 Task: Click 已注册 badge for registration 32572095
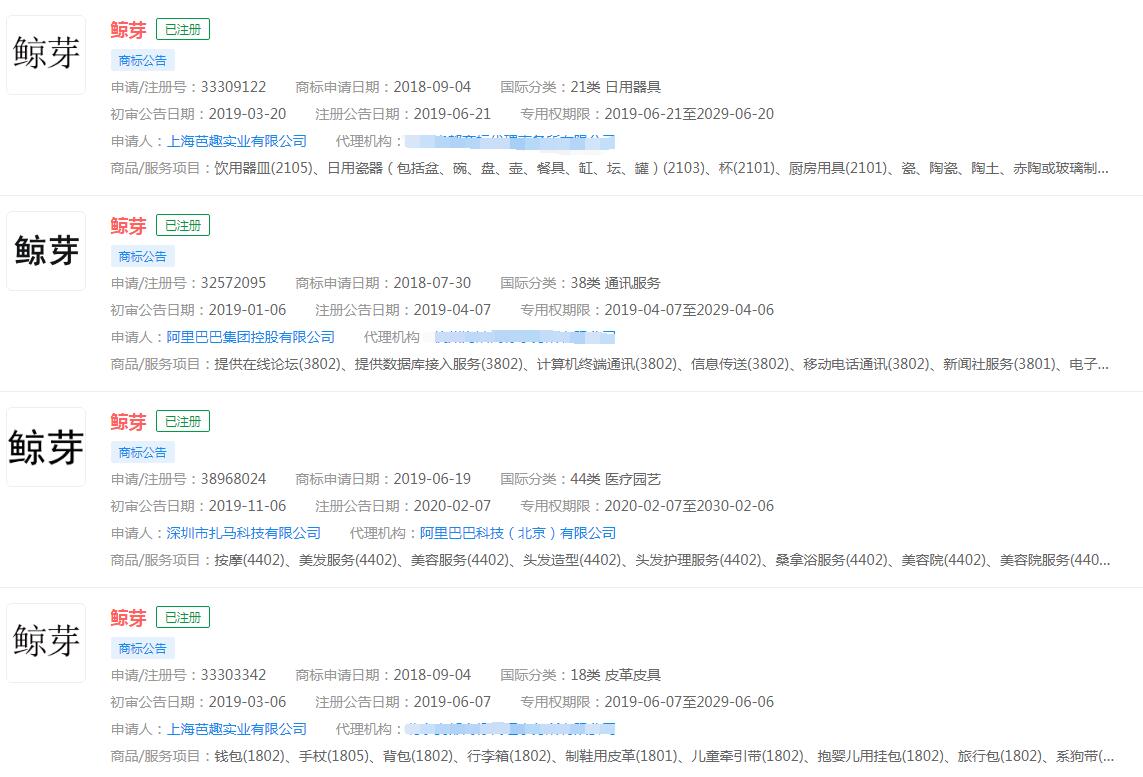(183, 225)
